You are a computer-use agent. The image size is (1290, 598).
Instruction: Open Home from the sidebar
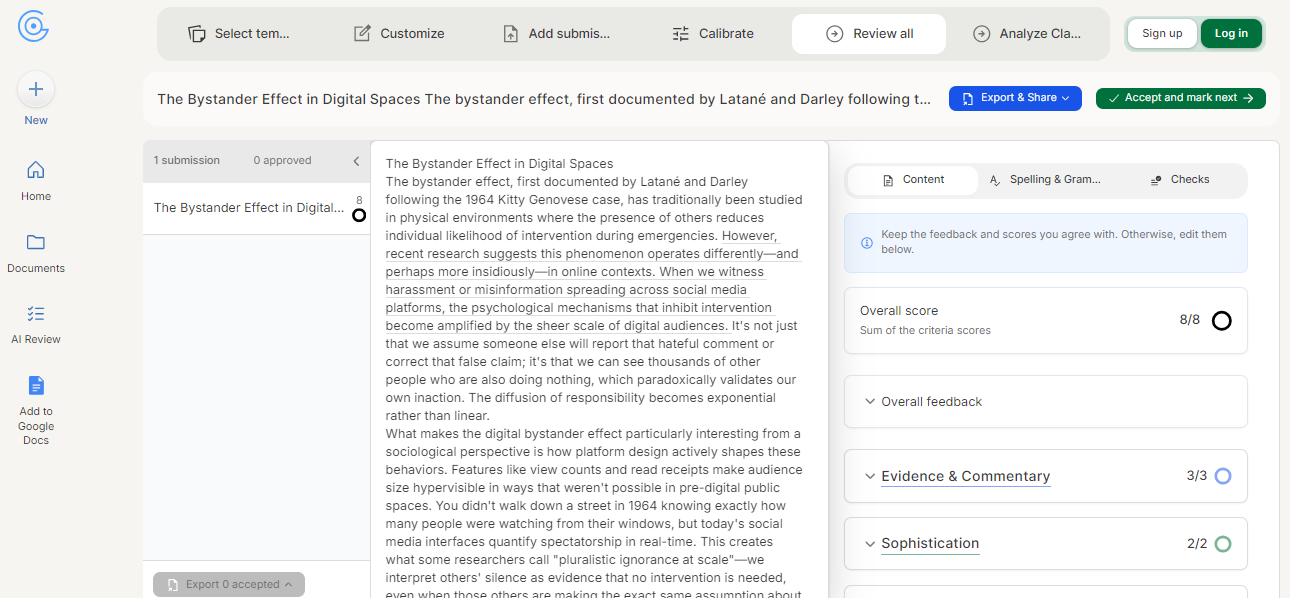pos(36,180)
